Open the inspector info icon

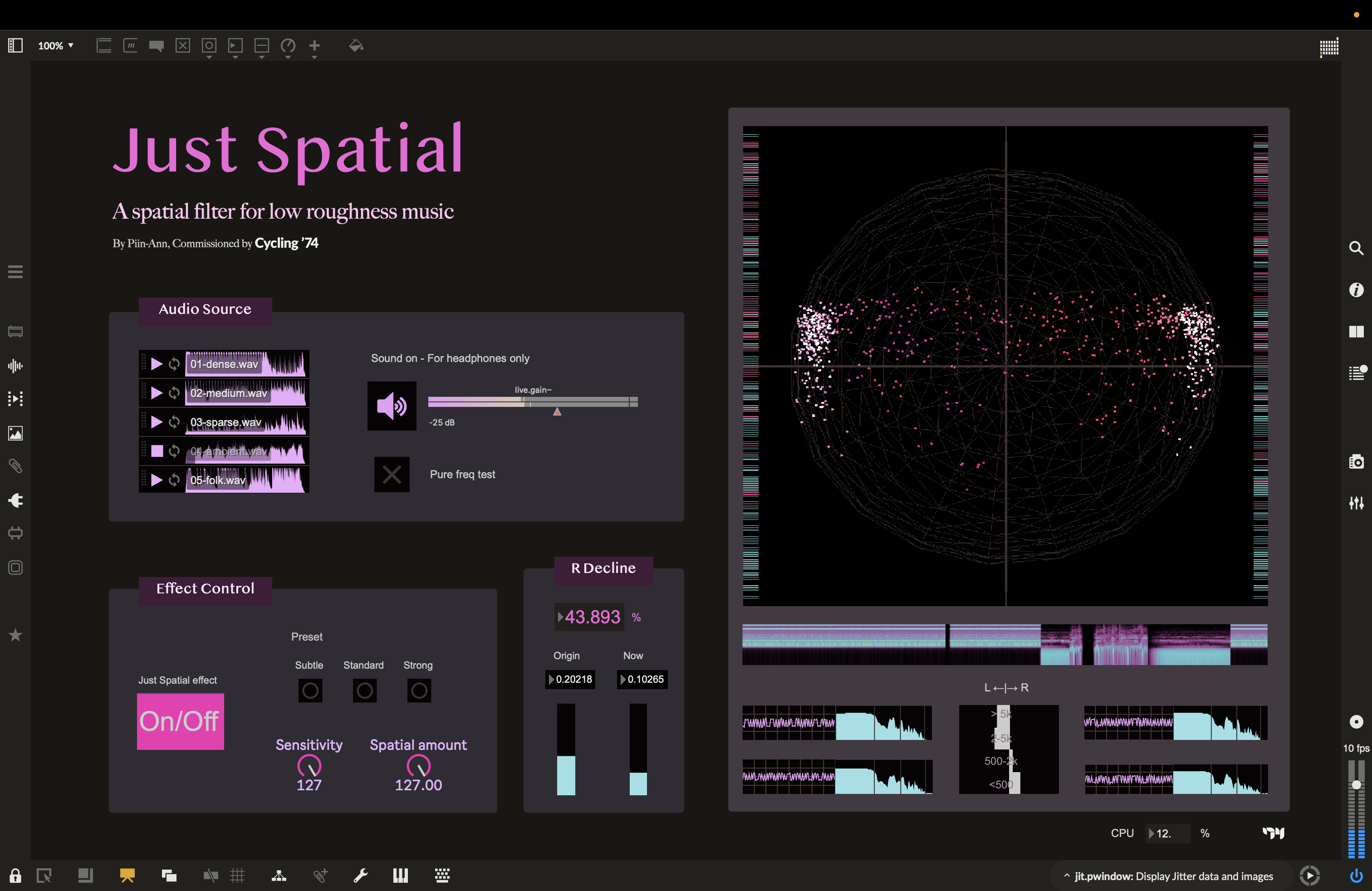tap(1357, 289)
